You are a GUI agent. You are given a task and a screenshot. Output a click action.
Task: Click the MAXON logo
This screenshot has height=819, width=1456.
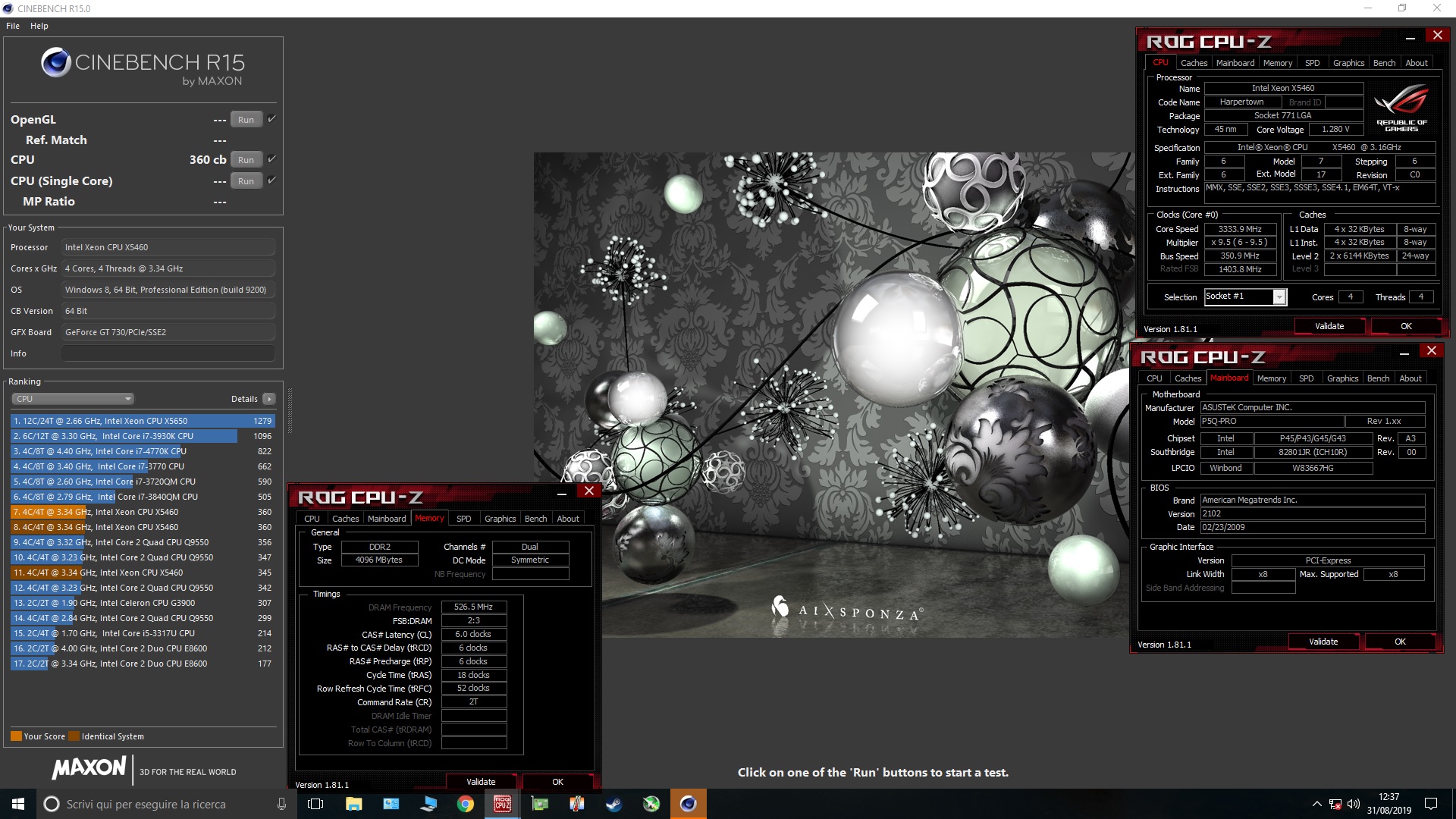click(89, 768)
